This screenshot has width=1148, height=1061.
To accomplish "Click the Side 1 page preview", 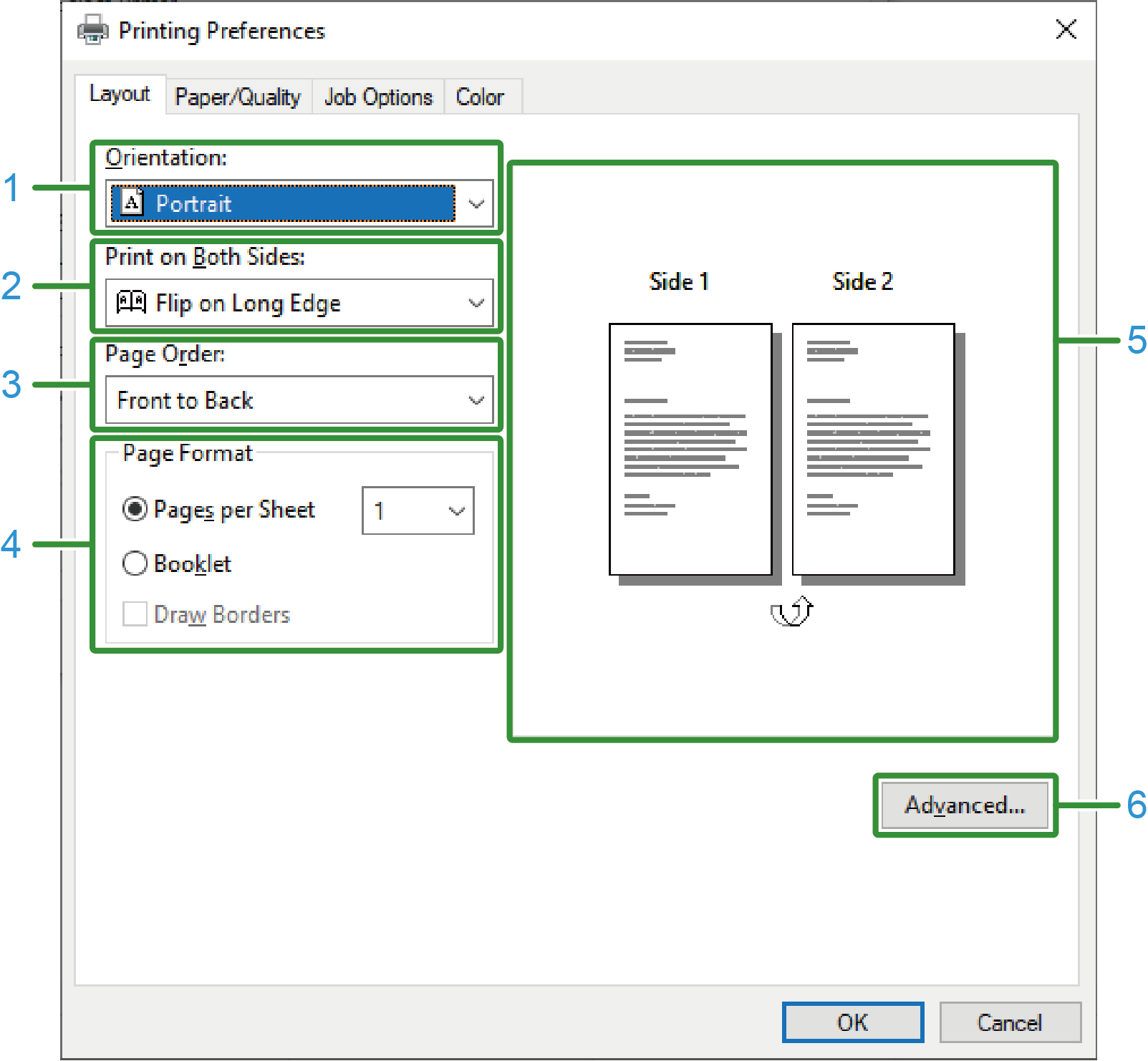I will 690,449.
